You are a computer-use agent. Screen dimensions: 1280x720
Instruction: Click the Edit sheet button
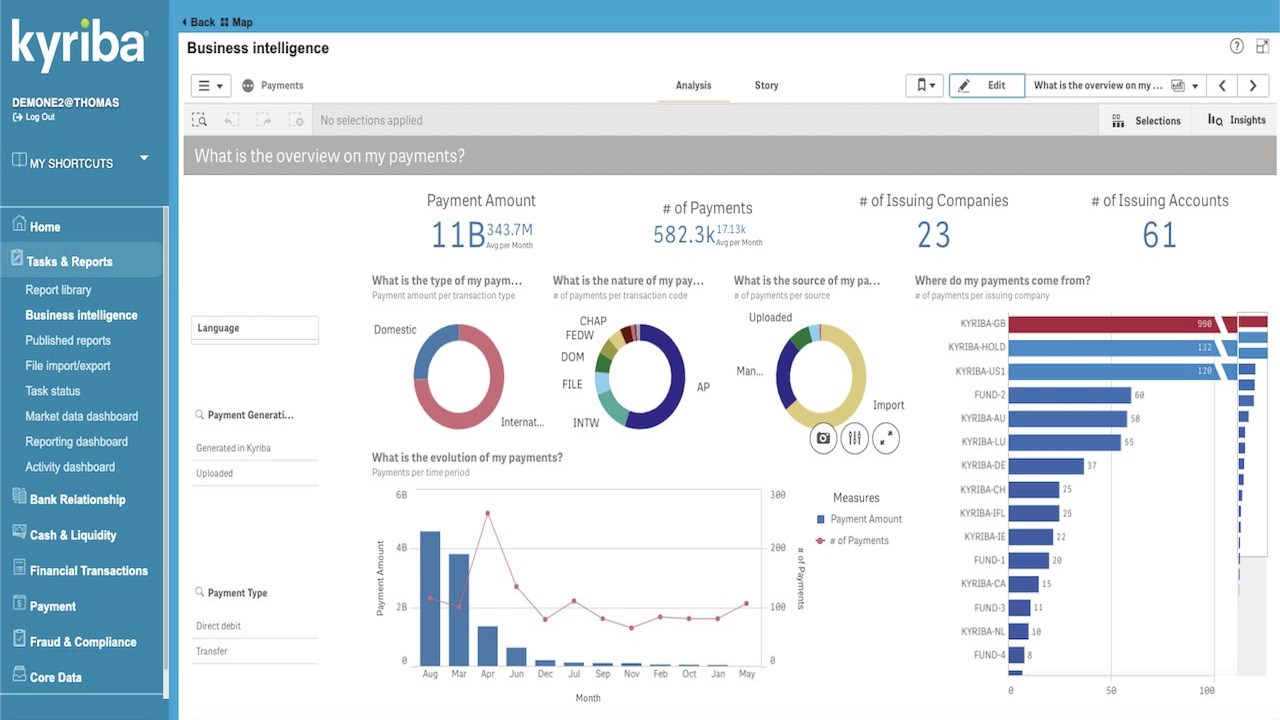(987, 86)
